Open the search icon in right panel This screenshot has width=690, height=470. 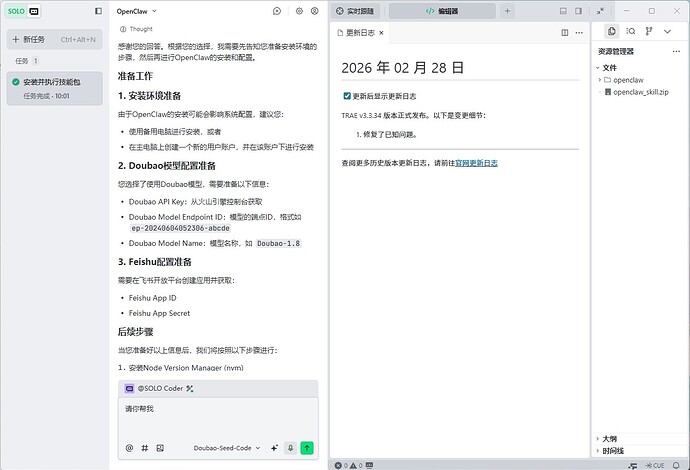631,32
